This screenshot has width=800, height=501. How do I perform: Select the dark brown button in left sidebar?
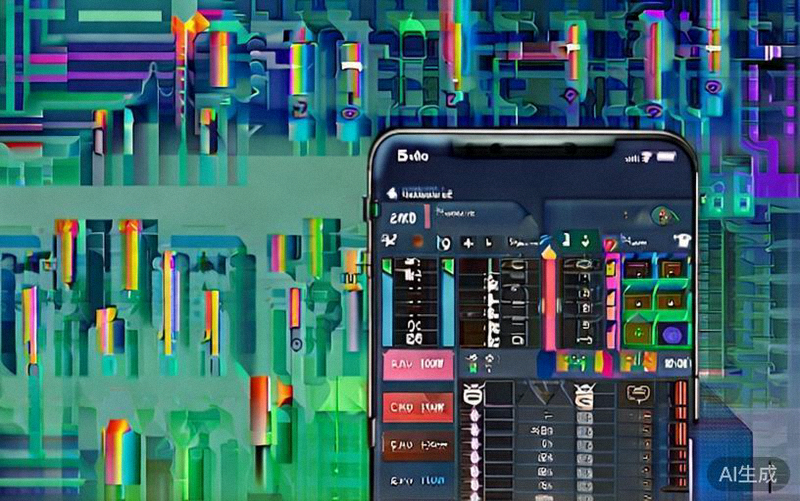pyautogui.click(x=417, y=444)
